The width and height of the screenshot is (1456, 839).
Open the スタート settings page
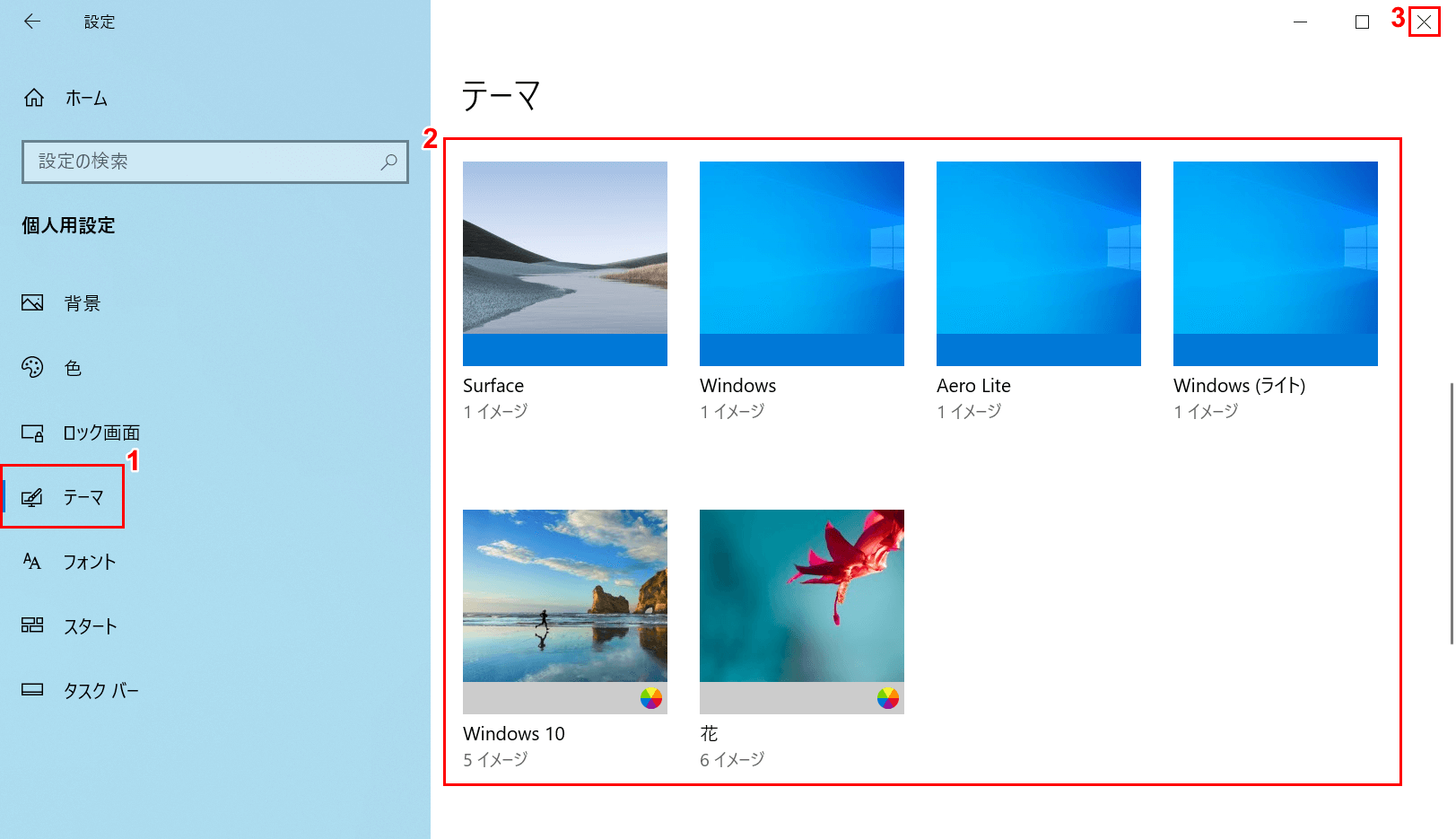pos(91,626)
